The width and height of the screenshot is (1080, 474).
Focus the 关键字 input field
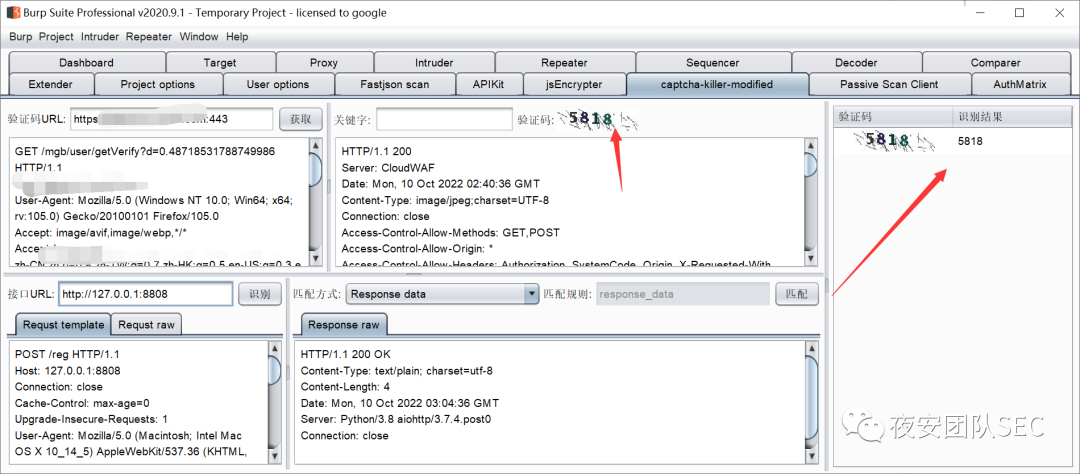[x=444, y=119]
